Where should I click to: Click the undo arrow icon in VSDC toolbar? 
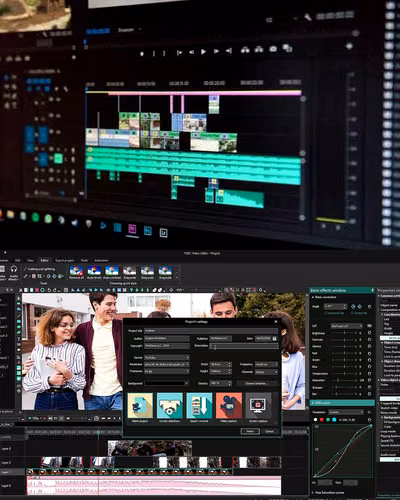[49, 290]
